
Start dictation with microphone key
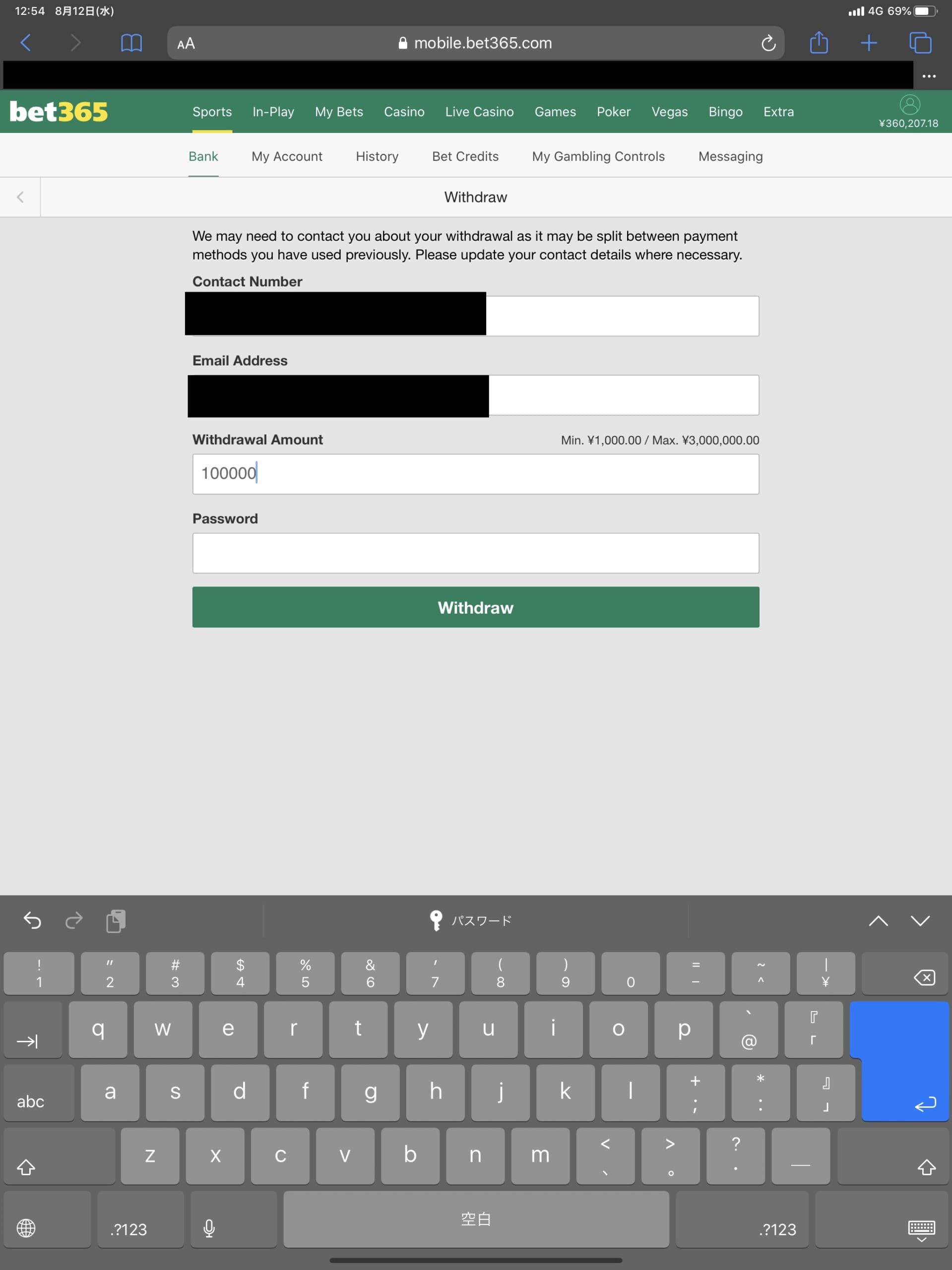click(233, 1219)
